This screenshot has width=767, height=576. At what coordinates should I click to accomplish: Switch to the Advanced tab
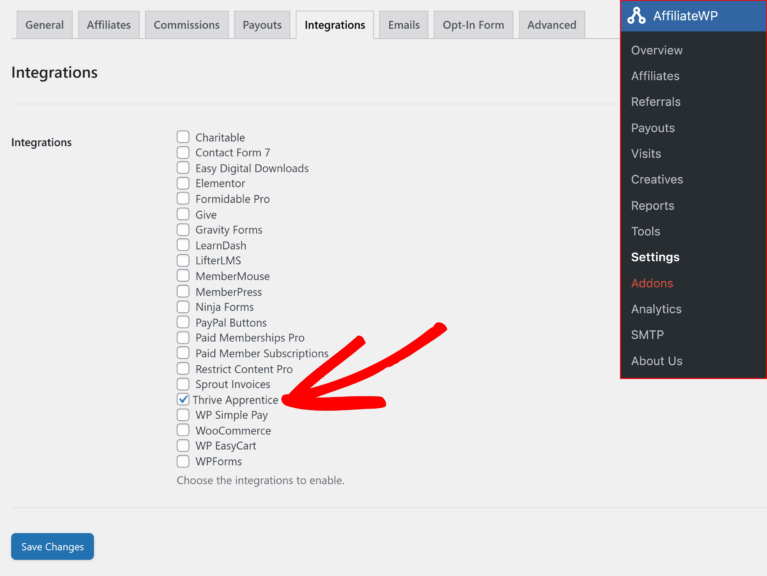click(551, 25)
